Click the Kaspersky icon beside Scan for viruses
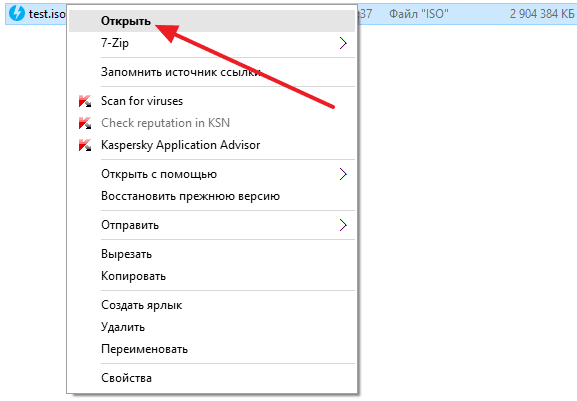577x401 pixels. tap(85, 101)
